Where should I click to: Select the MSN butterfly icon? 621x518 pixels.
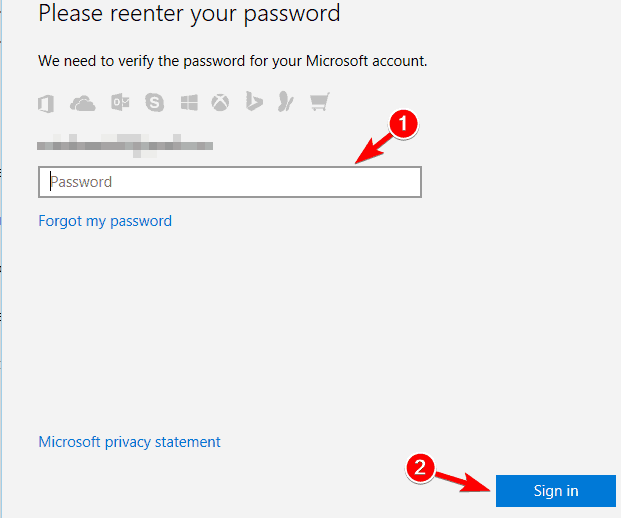(x=286, y=102)
